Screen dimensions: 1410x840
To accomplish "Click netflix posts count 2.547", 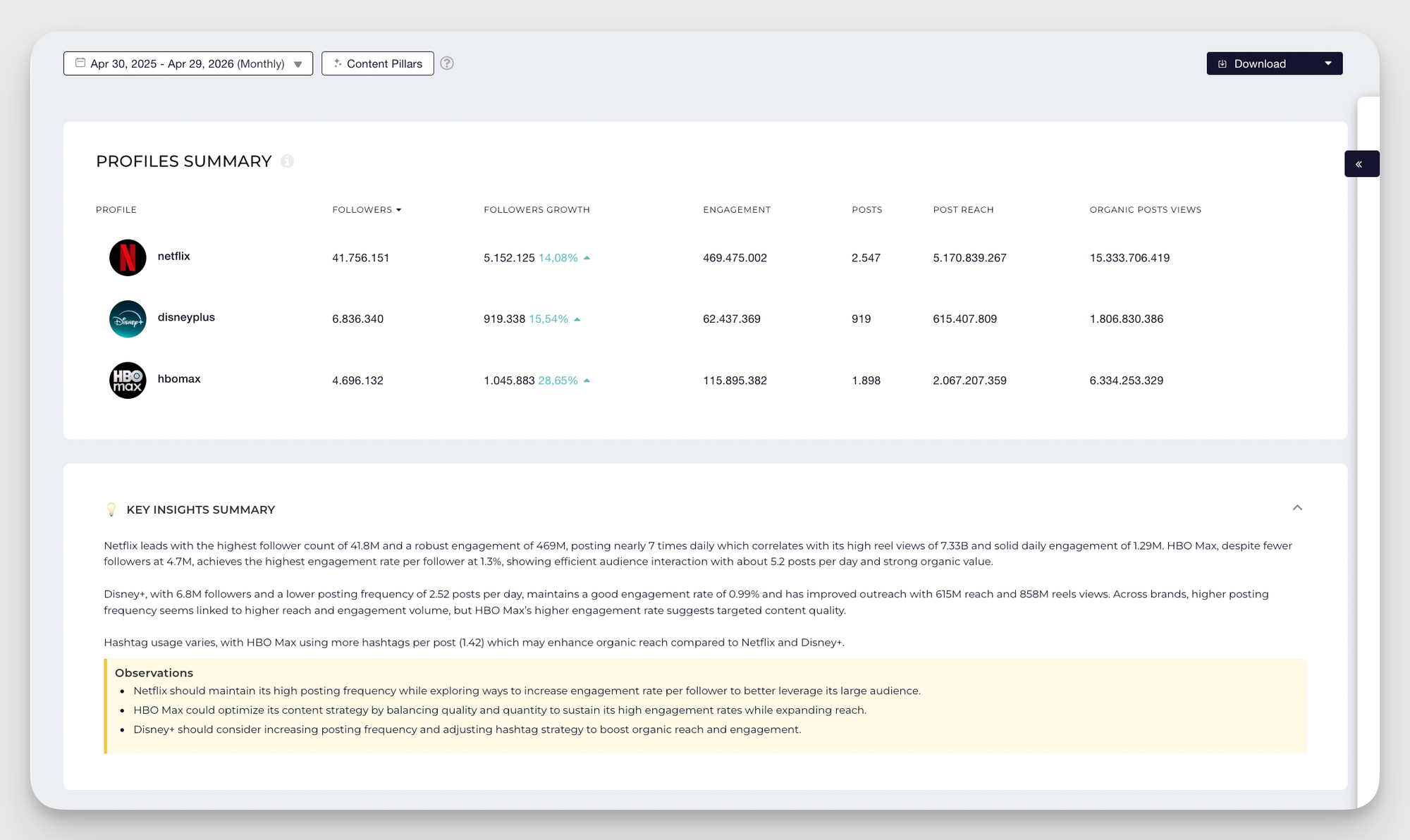I will coord(866,258).
